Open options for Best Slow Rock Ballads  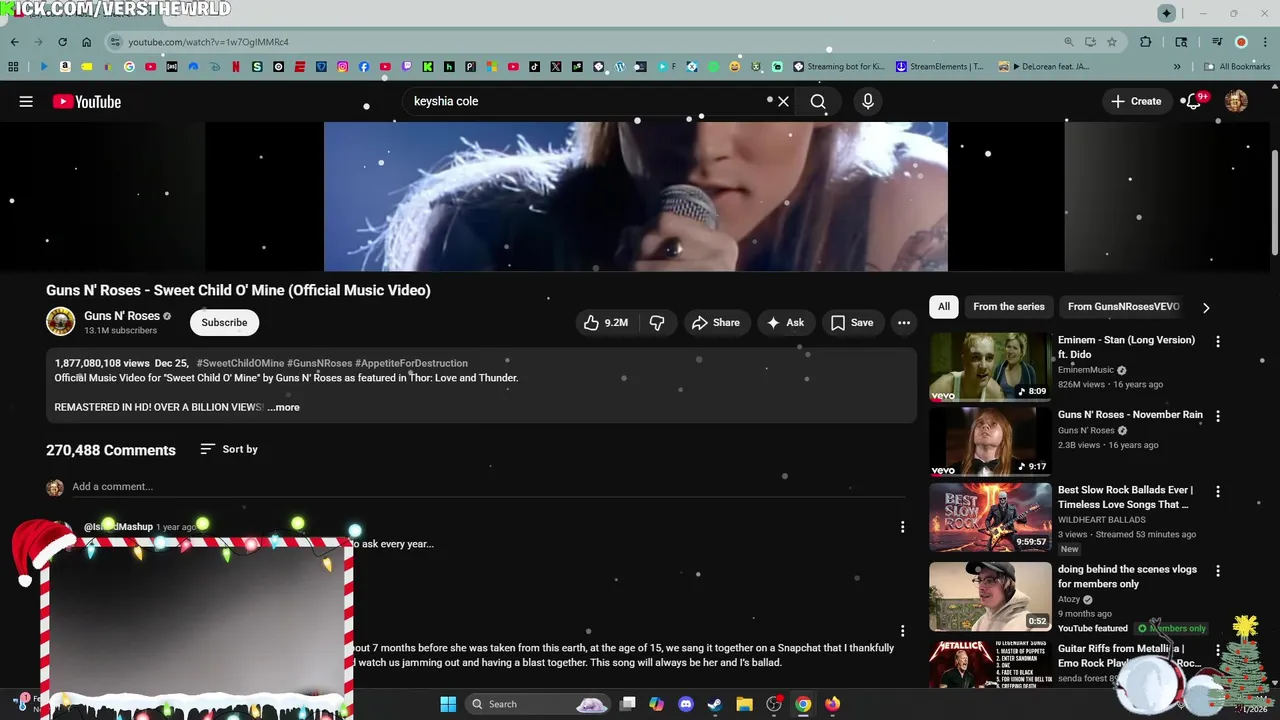pos(1217,491)
